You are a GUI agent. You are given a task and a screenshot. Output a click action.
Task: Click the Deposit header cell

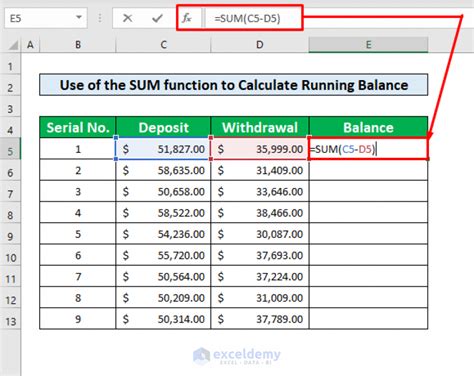coord(163,127)
